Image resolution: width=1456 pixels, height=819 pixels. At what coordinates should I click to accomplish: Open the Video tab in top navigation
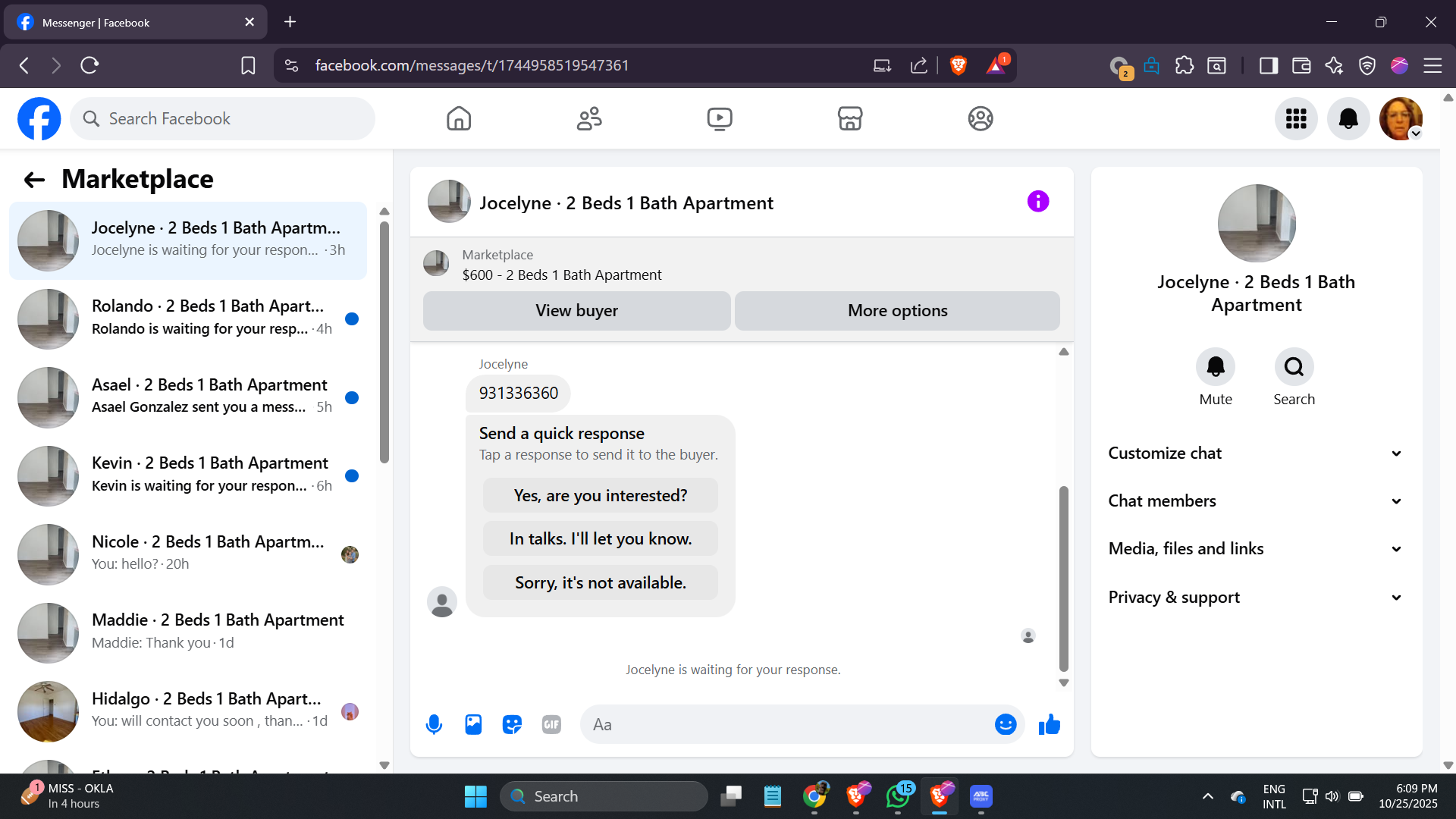(719, 118)
